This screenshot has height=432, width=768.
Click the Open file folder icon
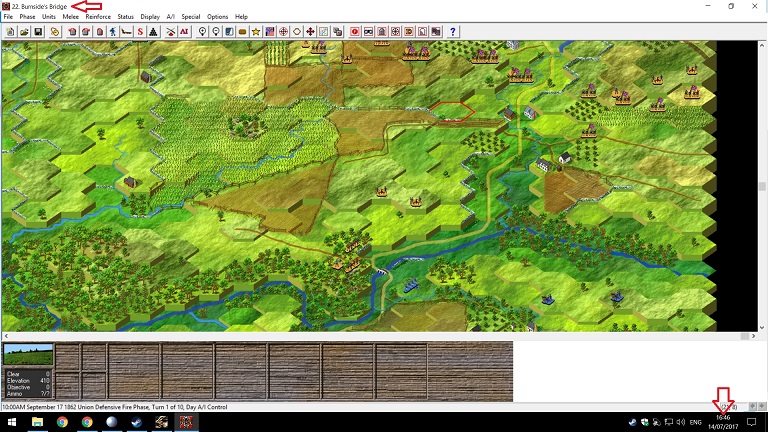pos(24,32)
